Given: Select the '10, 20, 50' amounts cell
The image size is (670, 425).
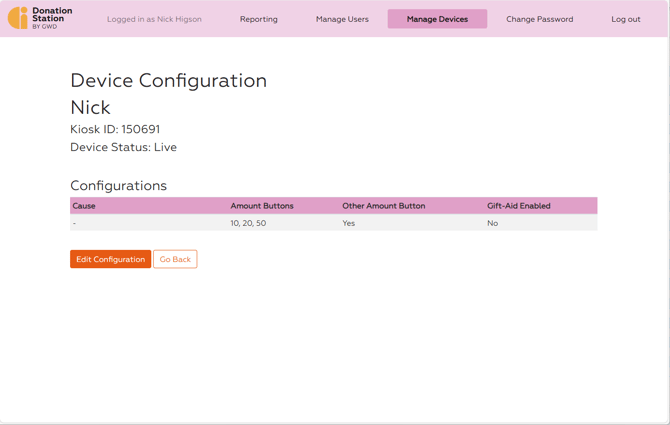Looking at the screenshot, I should pos(248,223).
